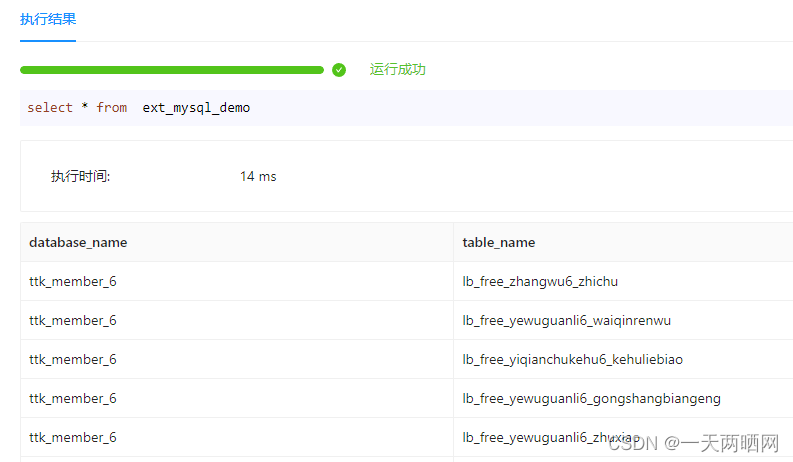
Task: Select ttk_member_6 cell in zhuxiao row
Action: [237, 437]
